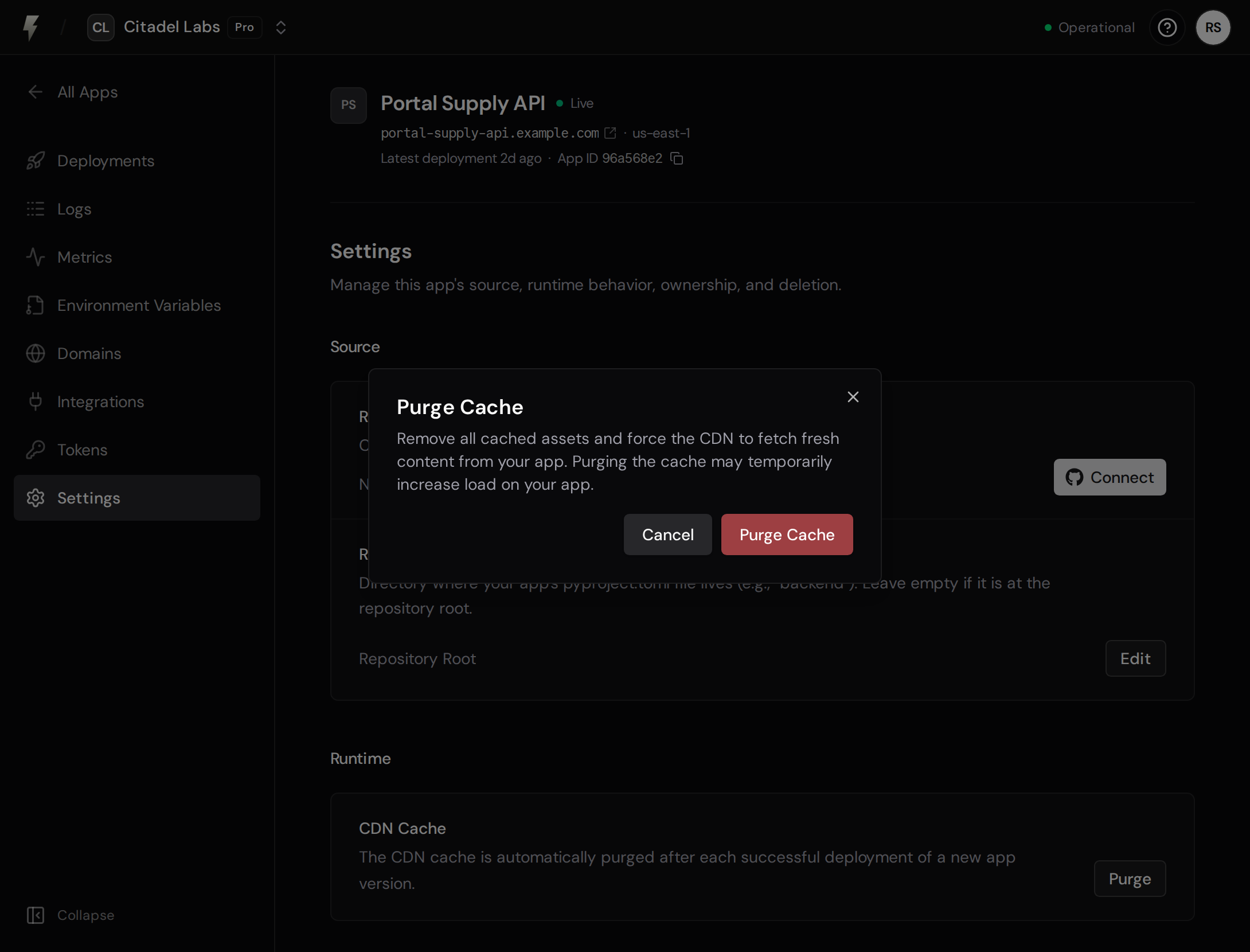Click the App ID 96a568e2 text
This screenshot has height=952, width=1250.
pyautogui.click(x=610, y=158)
